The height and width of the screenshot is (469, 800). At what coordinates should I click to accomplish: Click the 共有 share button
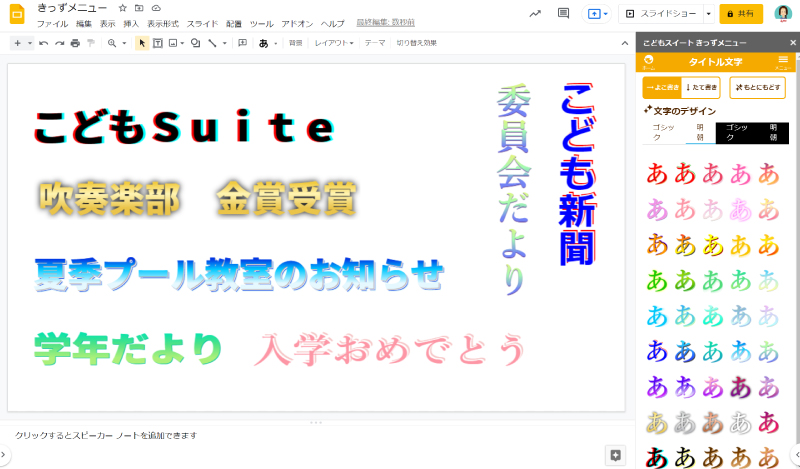click(743, 14)
